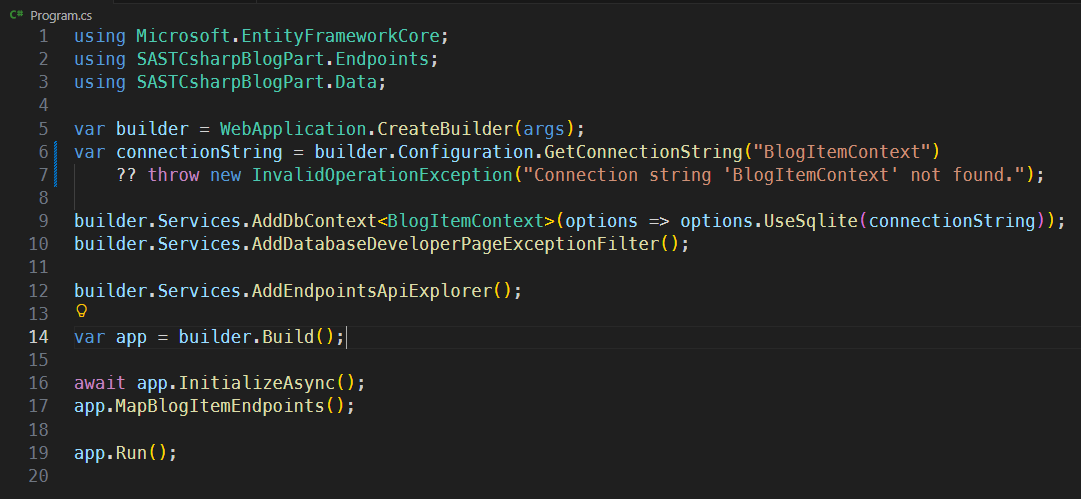Click the CreateBuilder method call
The height and width of the screenshot is (499, 1081).
click(445, 129)
